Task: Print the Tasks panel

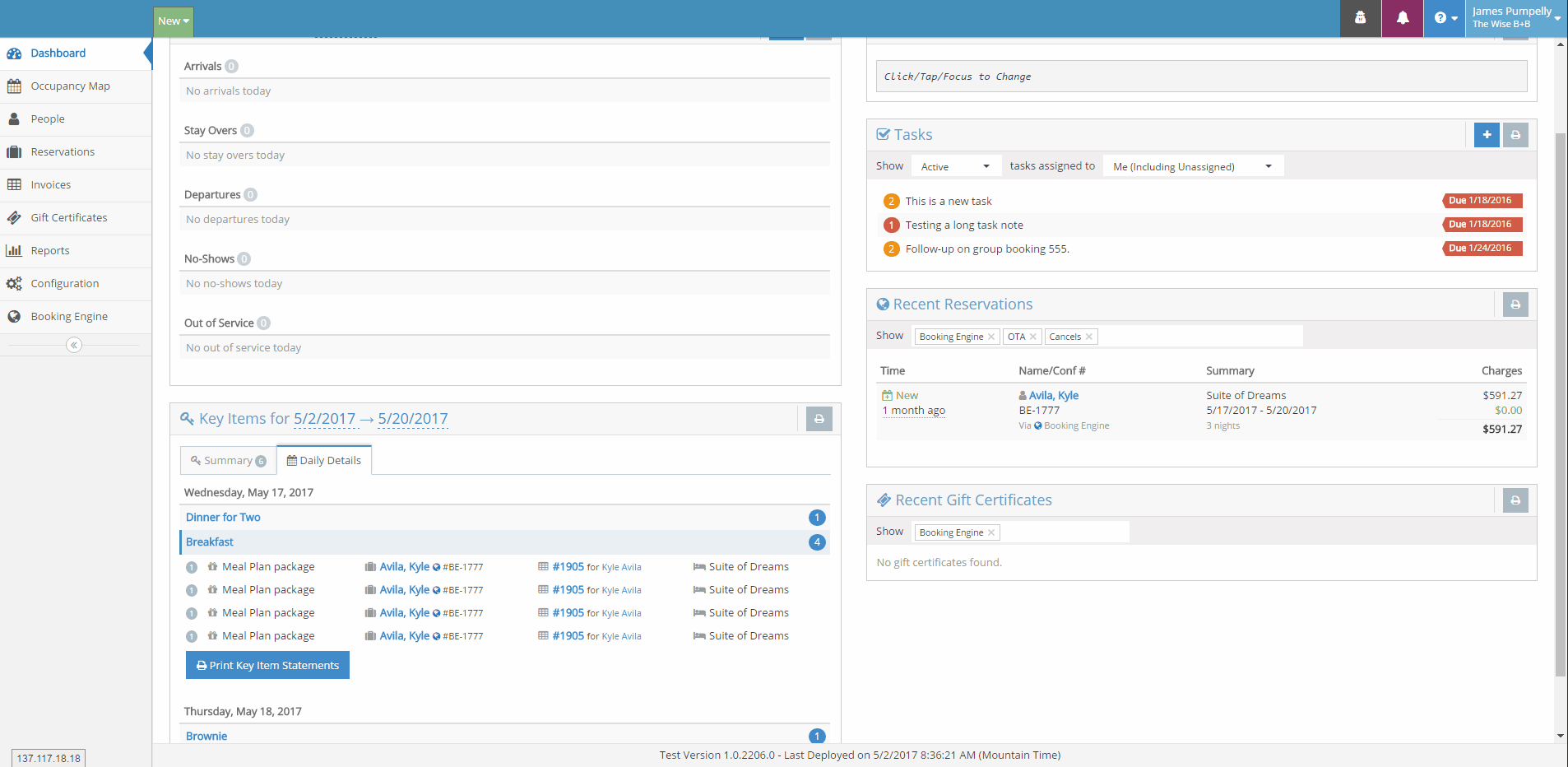Action: [1515, 135]
